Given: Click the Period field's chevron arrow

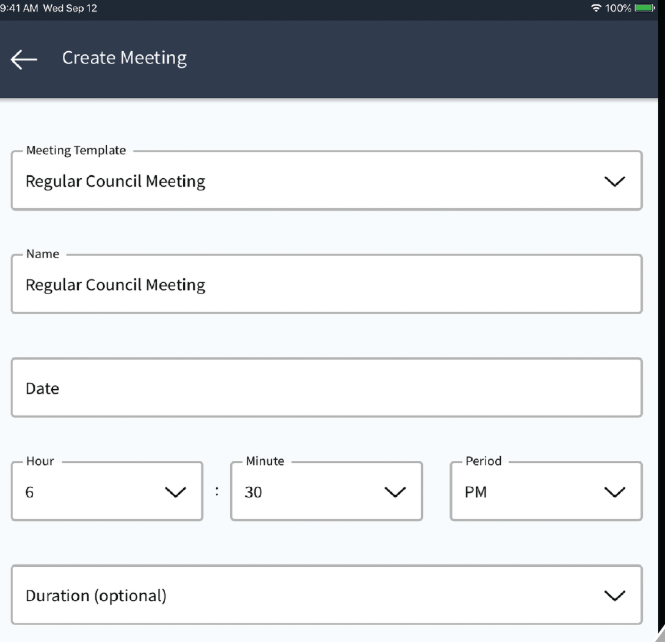Looking at the screenshot, I should click(x=615, y=492).
